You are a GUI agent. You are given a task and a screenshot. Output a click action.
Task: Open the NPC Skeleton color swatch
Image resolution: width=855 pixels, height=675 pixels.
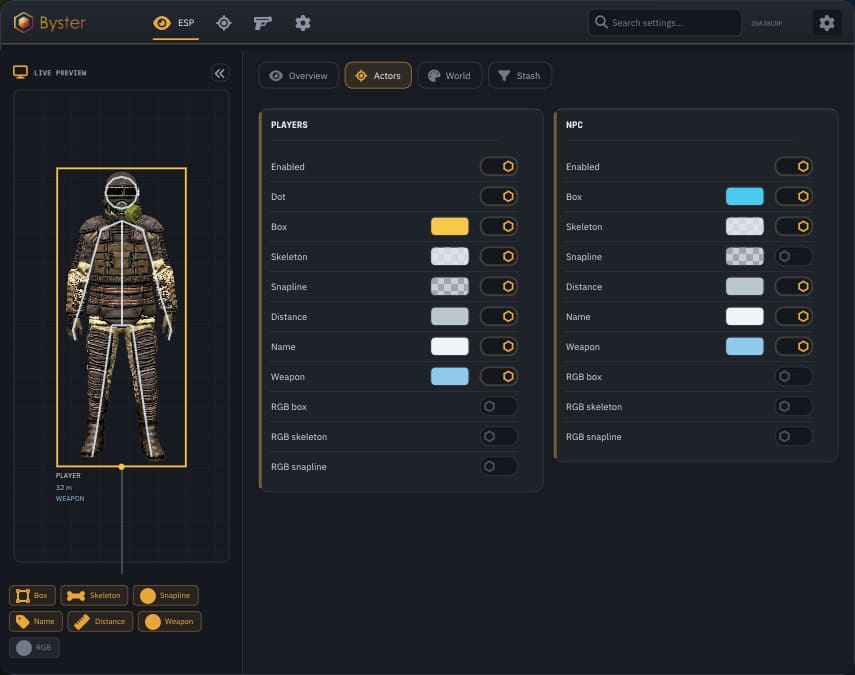click(744, 226)
